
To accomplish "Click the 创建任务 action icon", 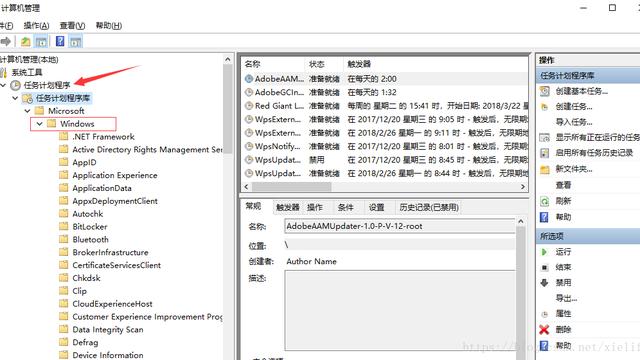I will (544, 107).
